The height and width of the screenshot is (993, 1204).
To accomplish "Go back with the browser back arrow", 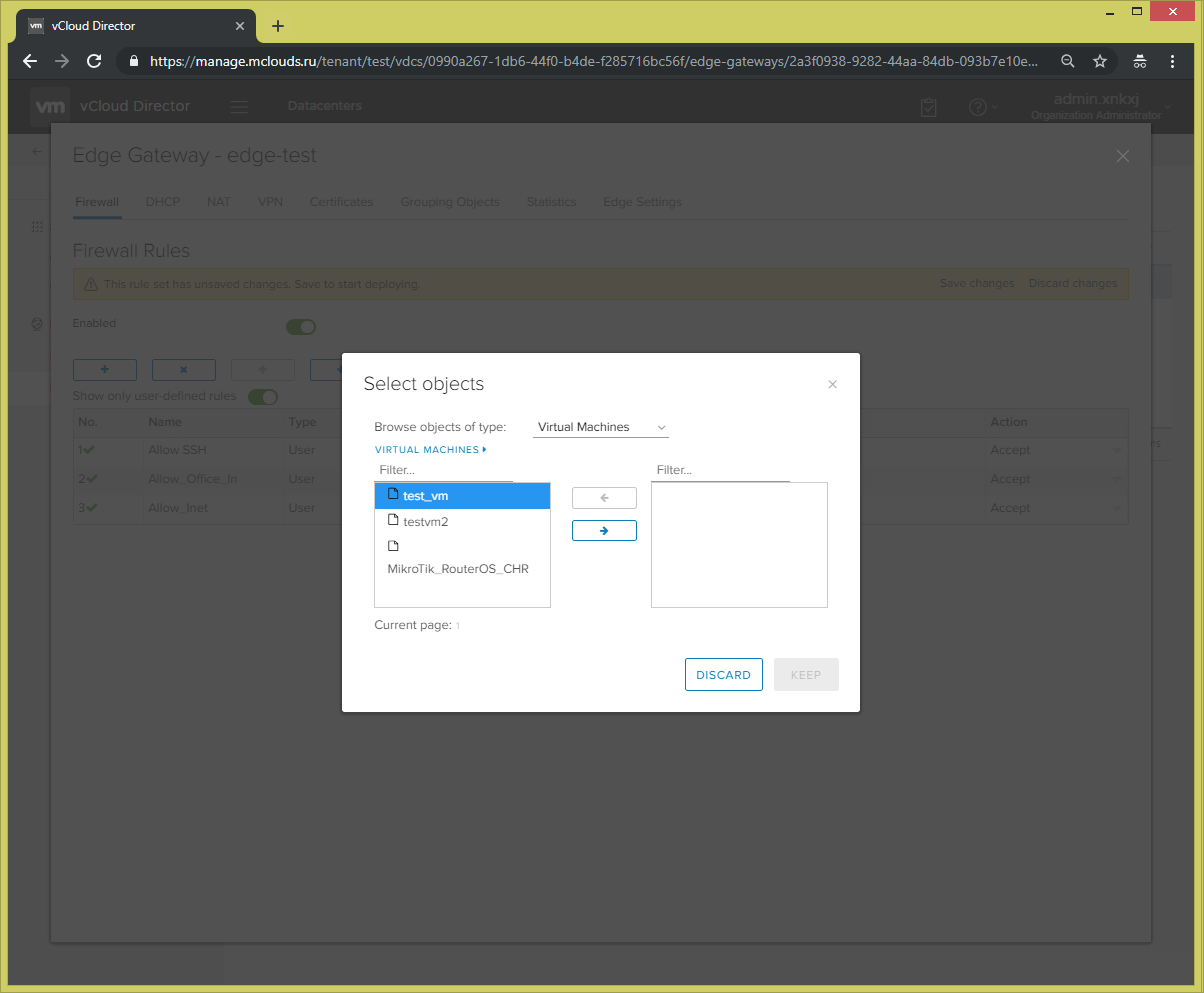I will [30, 61].
